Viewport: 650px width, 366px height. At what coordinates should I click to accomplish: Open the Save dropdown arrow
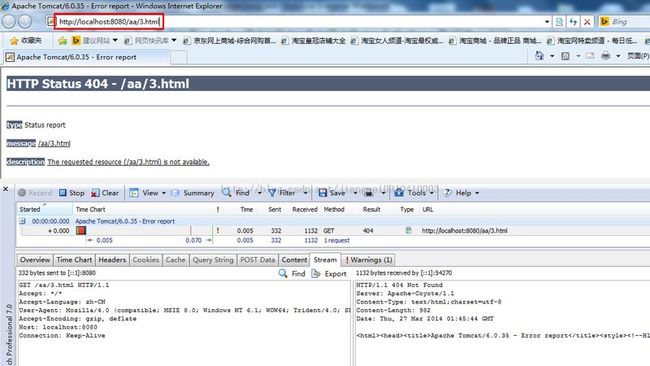tap(355, 193)
